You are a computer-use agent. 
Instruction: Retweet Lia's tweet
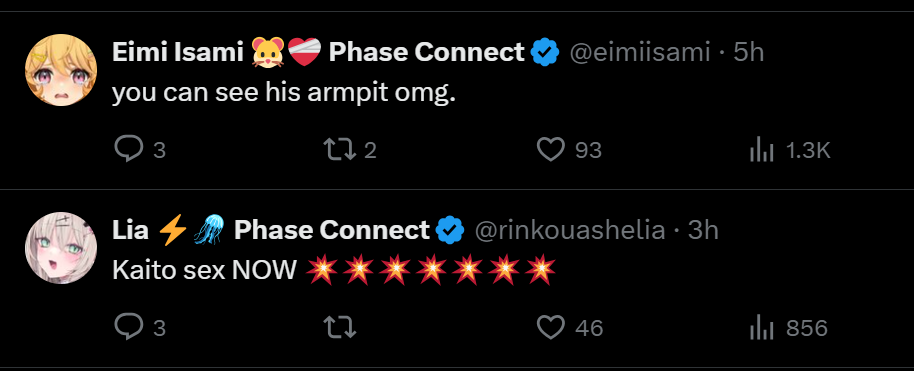click(x=340, y=327)
